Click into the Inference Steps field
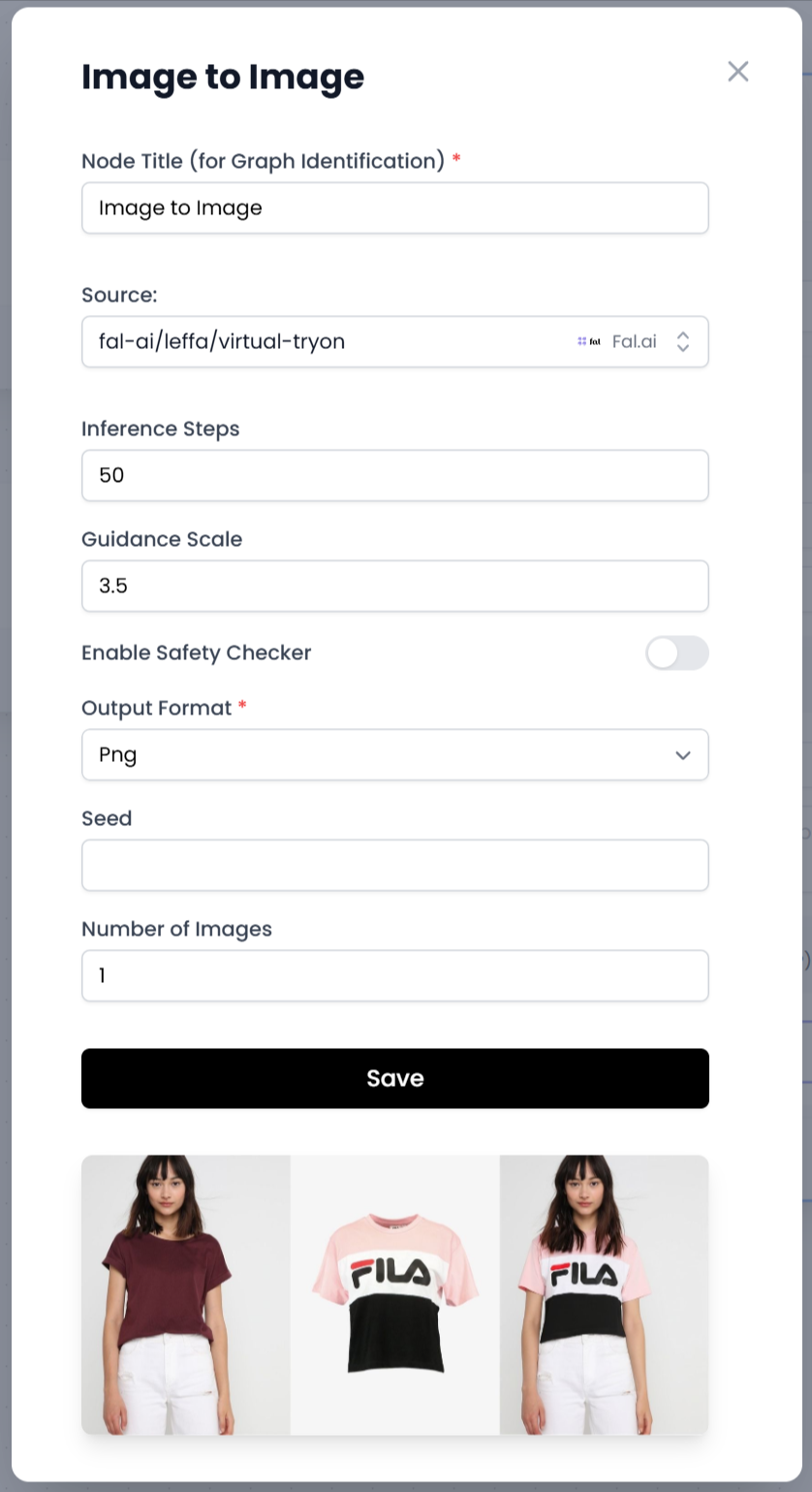This screenshot has width=812, height=1492. (395, 476)
